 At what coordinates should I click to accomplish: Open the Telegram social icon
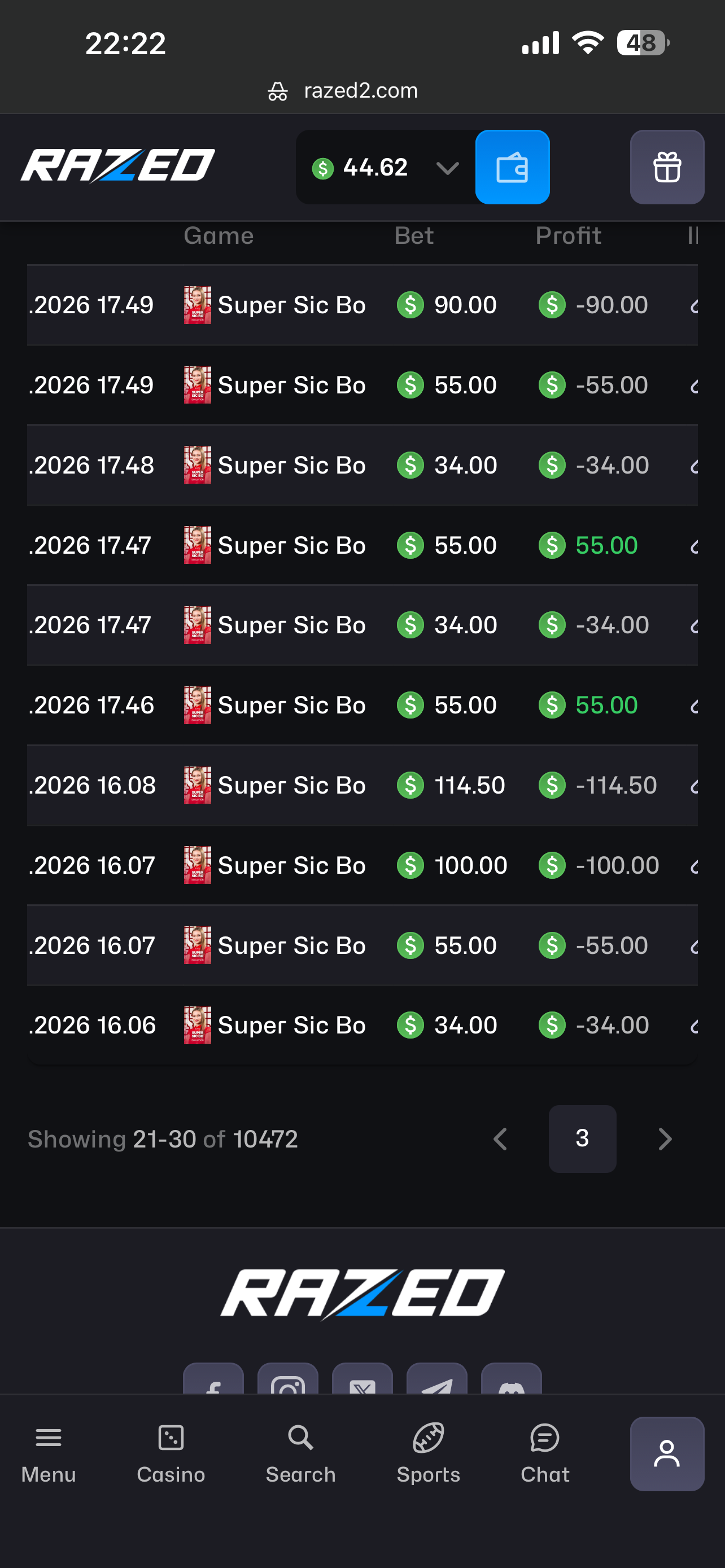tap(436, 1379)
